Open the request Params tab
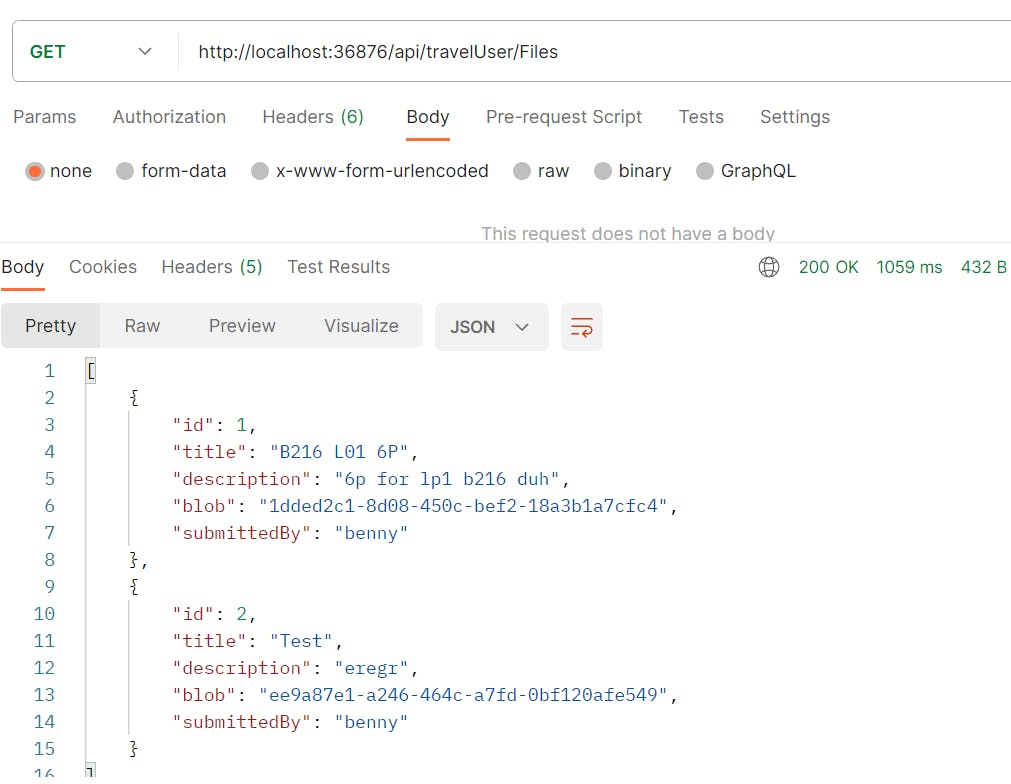 [x=45, y=117]
